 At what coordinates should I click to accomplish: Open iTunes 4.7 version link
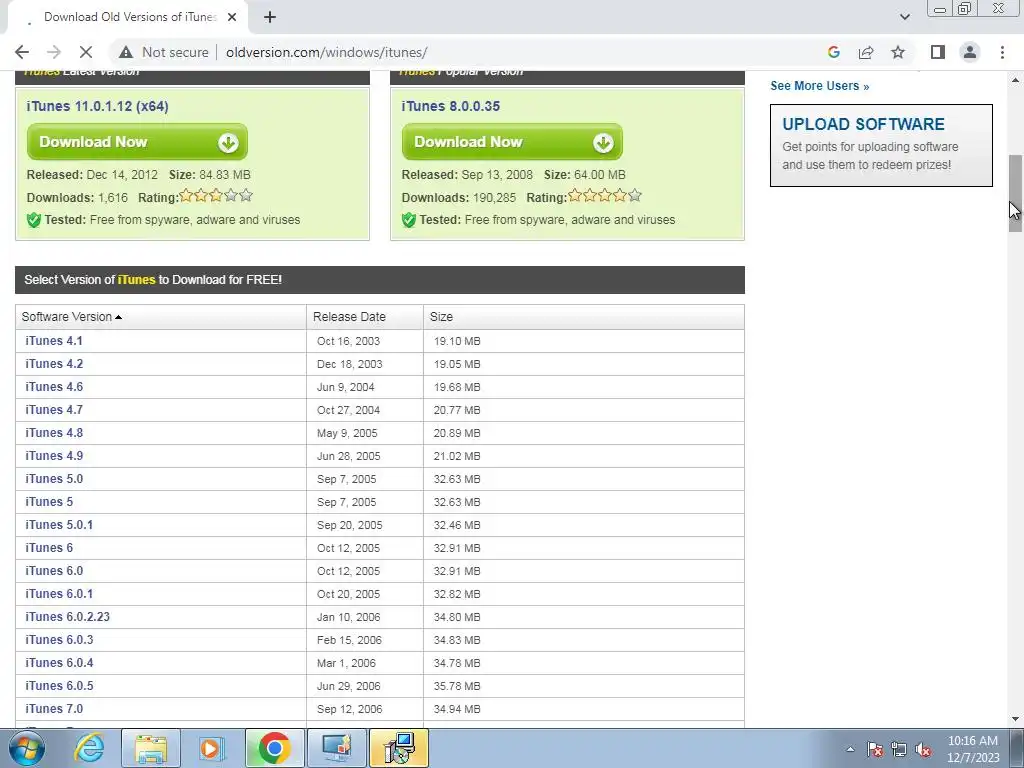click(x=54, y=409)
